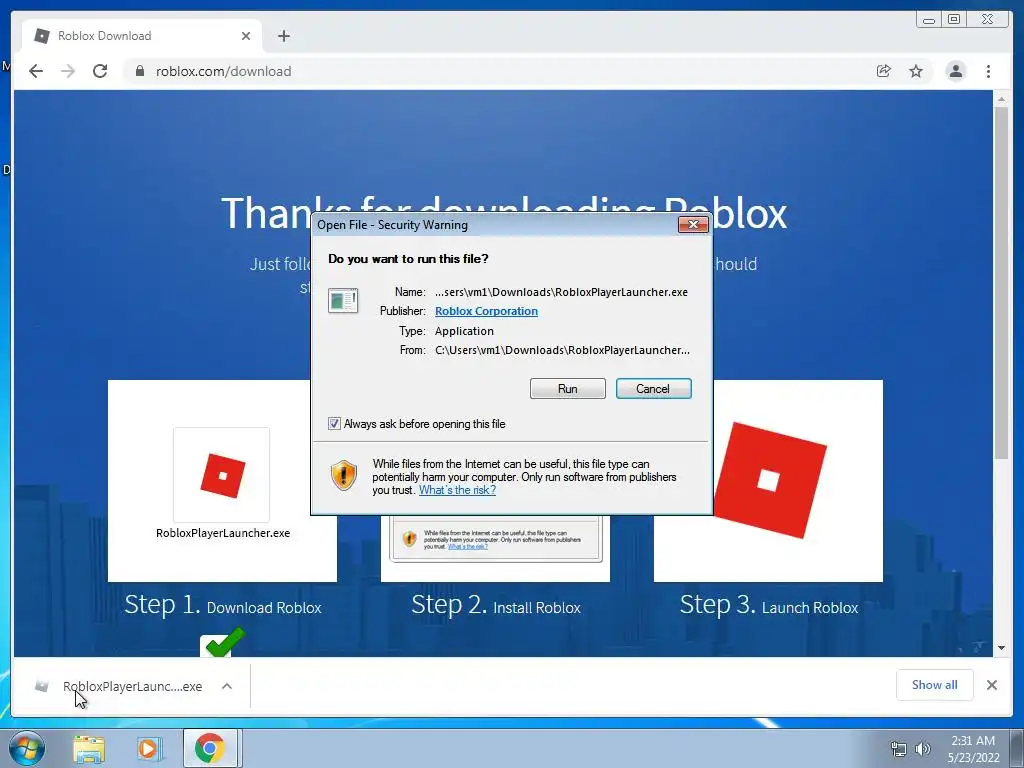Click Step 1. Download Roblox text
The image size is (1024, 768).
(223, 605)
